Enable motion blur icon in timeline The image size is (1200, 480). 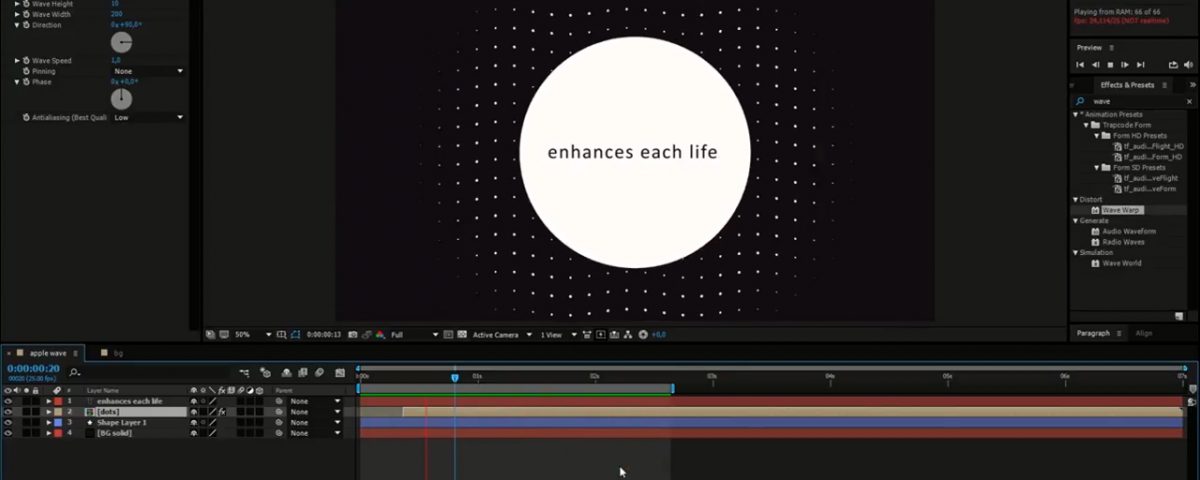point(319,372)
